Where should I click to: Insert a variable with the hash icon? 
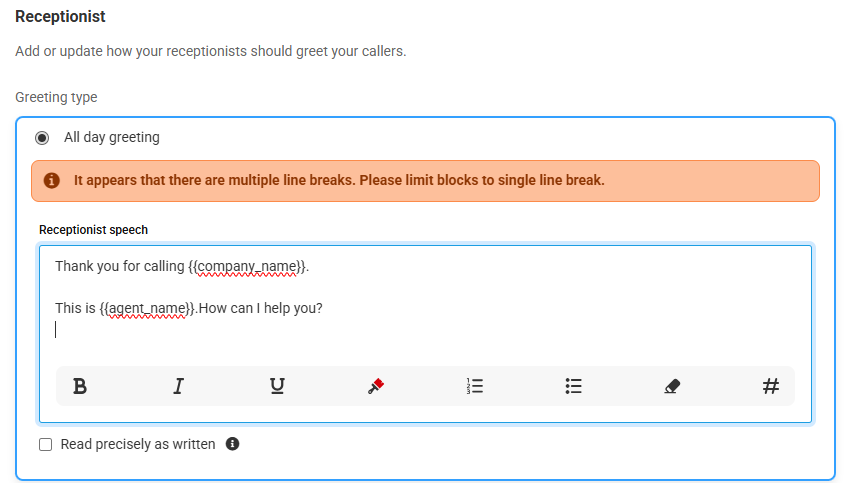(771, 386)
